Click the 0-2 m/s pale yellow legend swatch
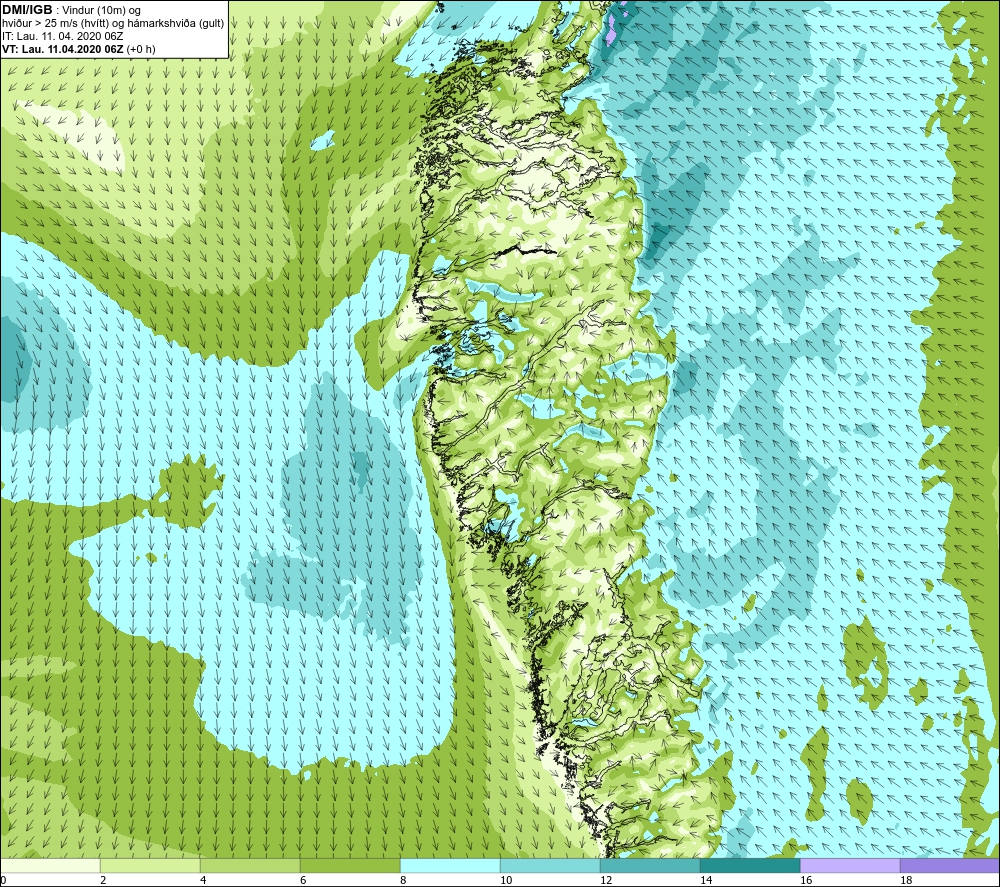 pyautogui.click(x=50, y=865)
